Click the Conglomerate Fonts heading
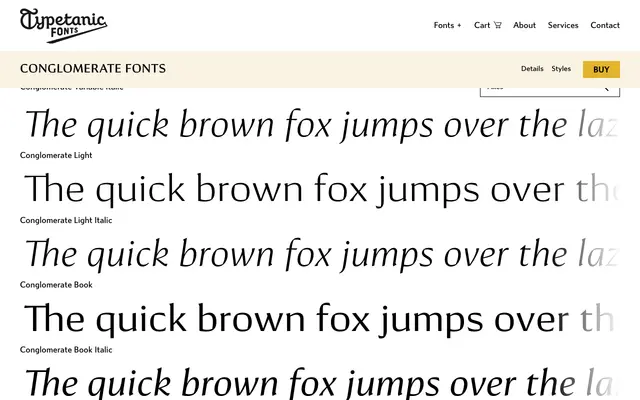Screen dimensions: 640x400 coord(93,69)
